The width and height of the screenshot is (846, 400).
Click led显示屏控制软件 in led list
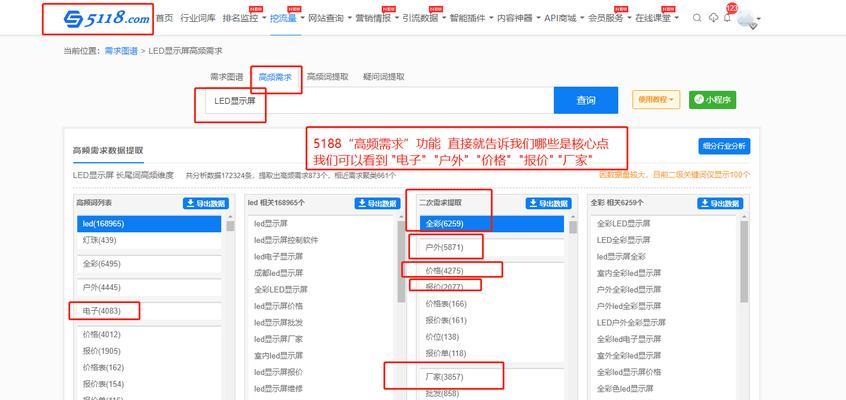(x=286, y=240)
